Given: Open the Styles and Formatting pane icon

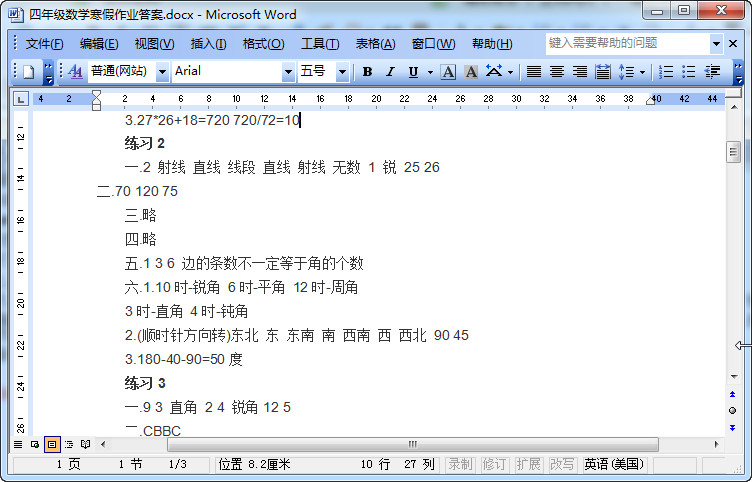Looking at the screenshot, I should [75, 72].
